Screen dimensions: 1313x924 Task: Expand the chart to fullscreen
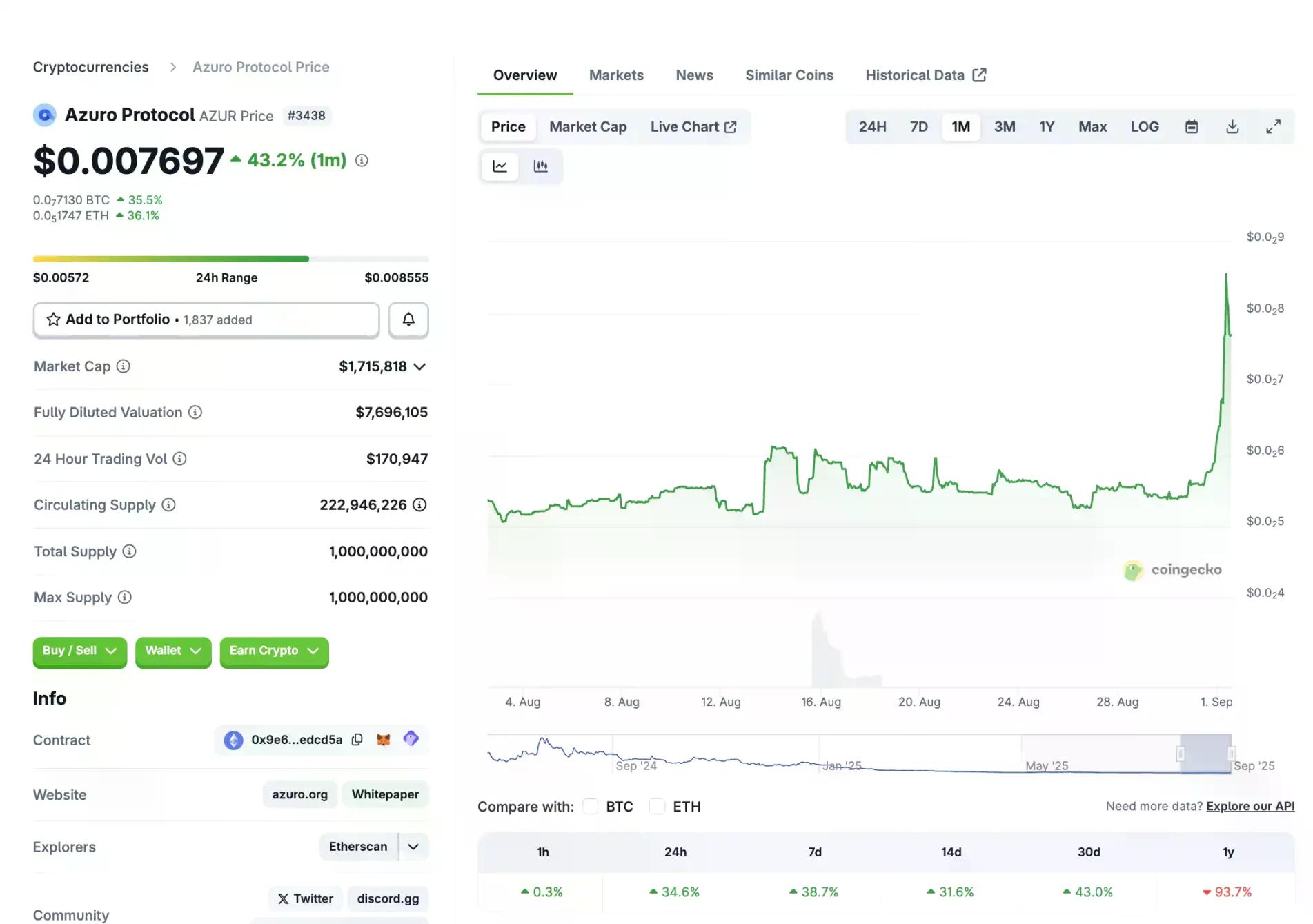click(x=1273, y=127)
